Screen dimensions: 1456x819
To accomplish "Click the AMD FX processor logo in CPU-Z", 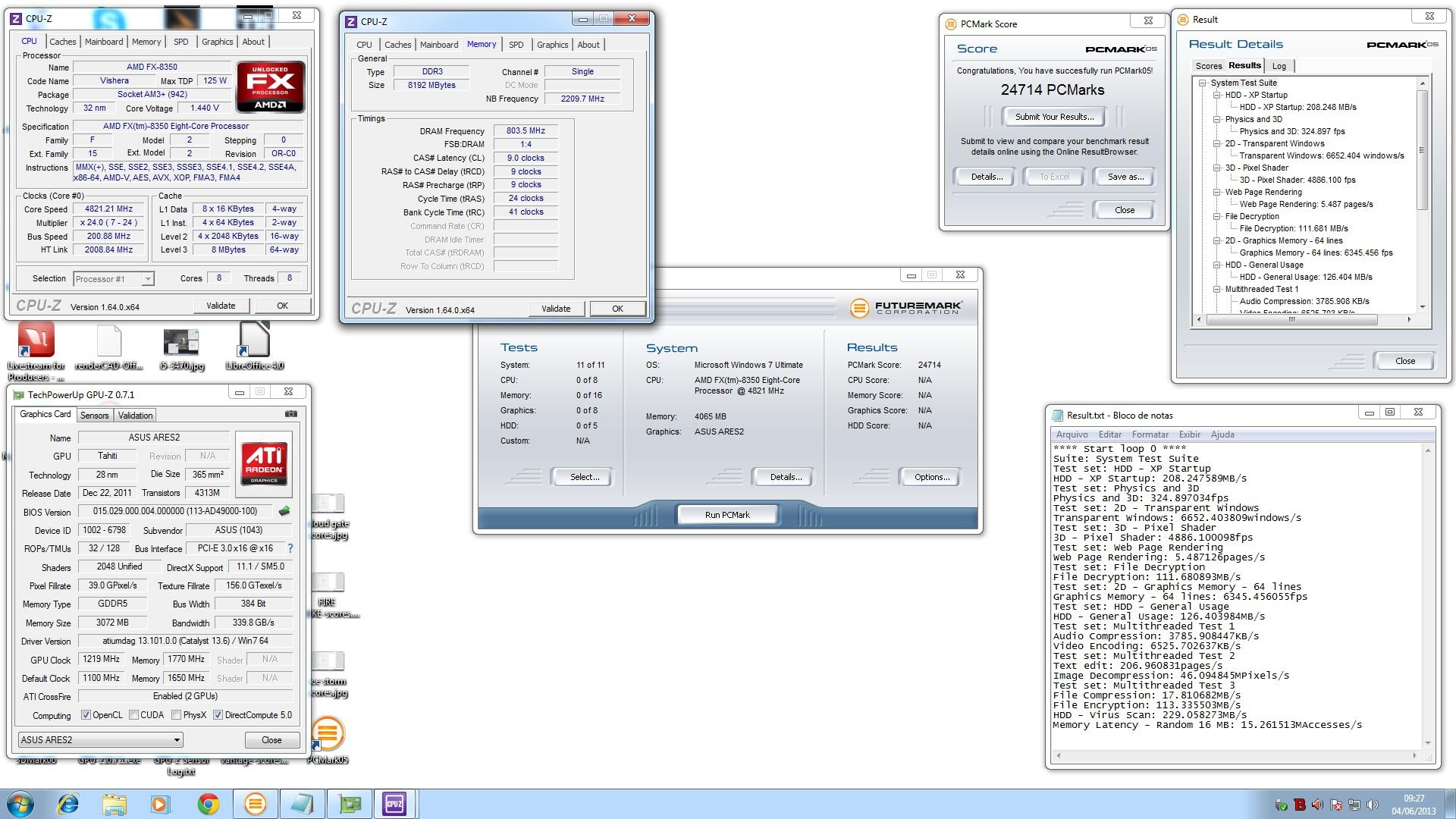I will pos(270,87).
